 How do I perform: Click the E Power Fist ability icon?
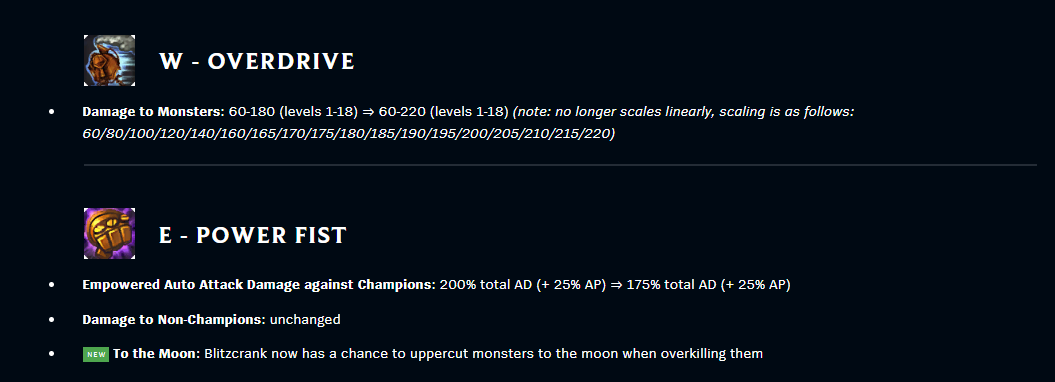click(109, 233)
